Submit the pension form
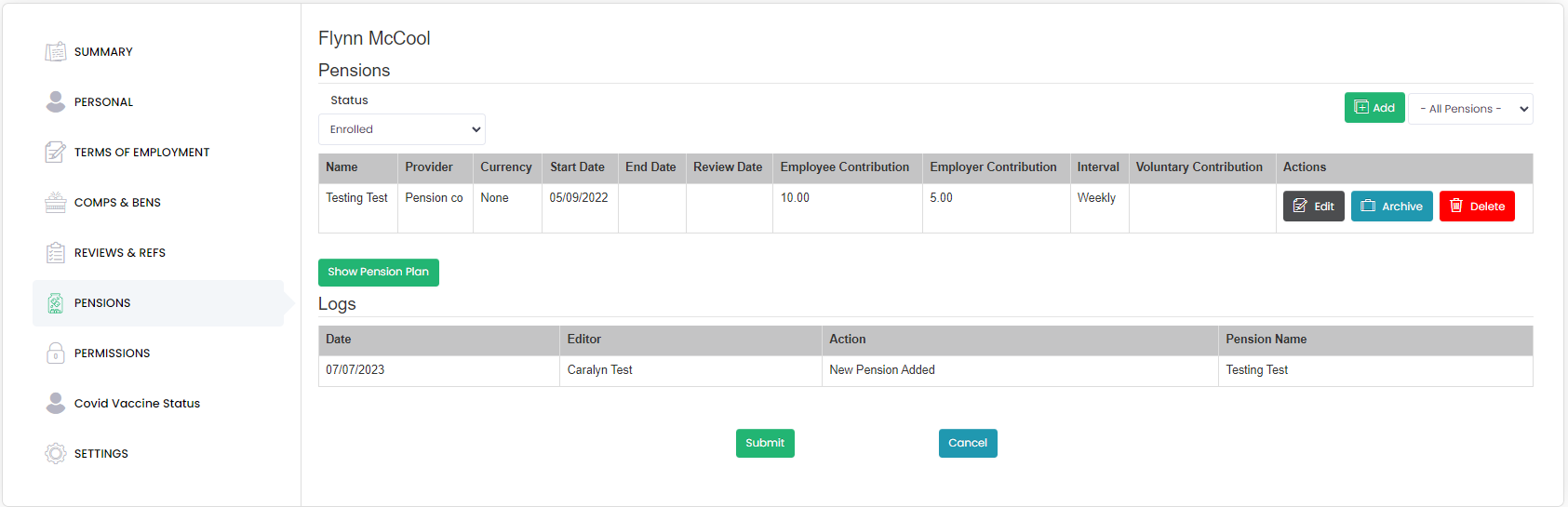This screenshot has height=507, width=1568. tap(764, 443)
